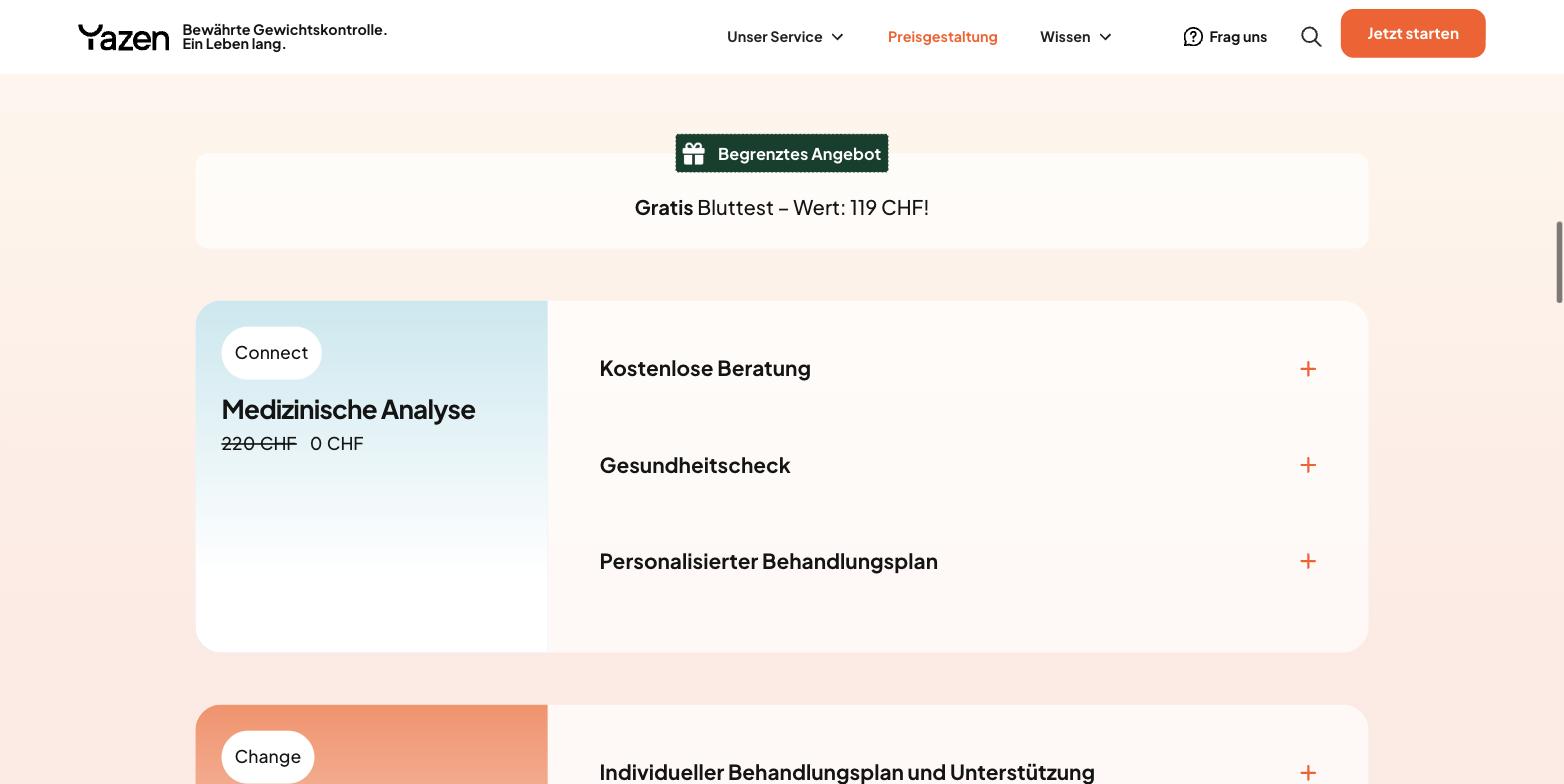Click the Kostenlose Beratung title text
This screenshot has width=1564, height=784.
click(705, 368)
